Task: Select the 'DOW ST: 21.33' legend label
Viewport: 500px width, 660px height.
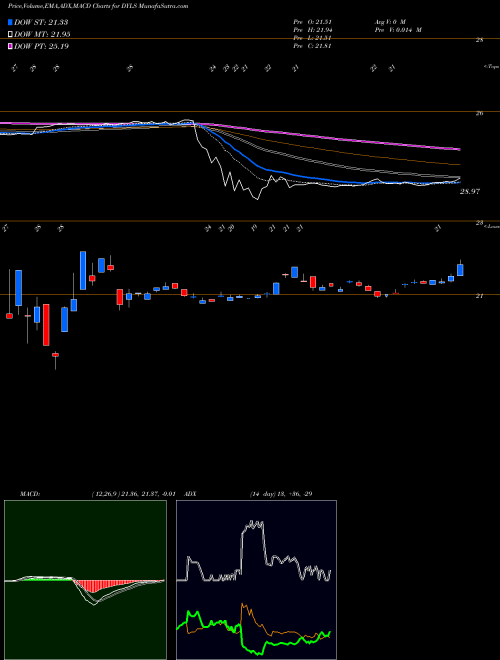Action: pos(41,22)
